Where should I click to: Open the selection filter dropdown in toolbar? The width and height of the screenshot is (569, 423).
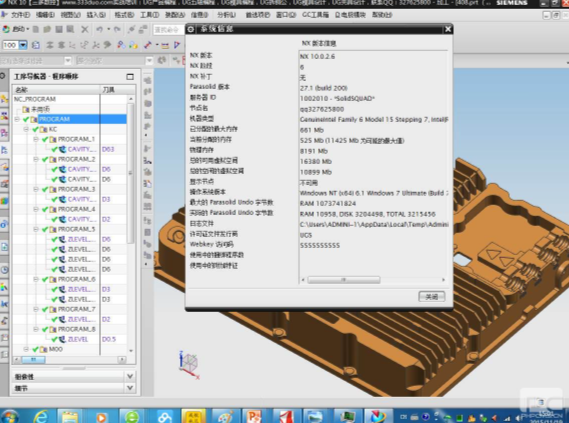(68, 60)
